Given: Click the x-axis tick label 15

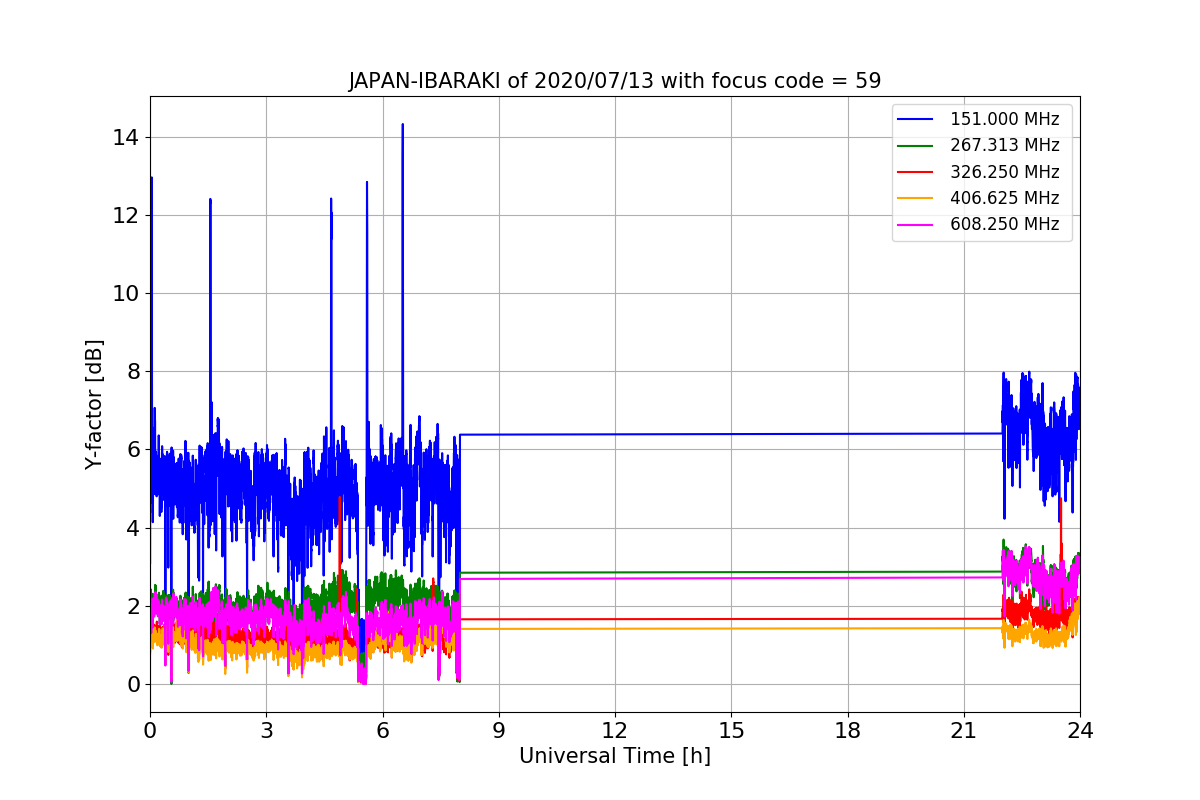Looking at the screenshot, I should click(731, 730).
